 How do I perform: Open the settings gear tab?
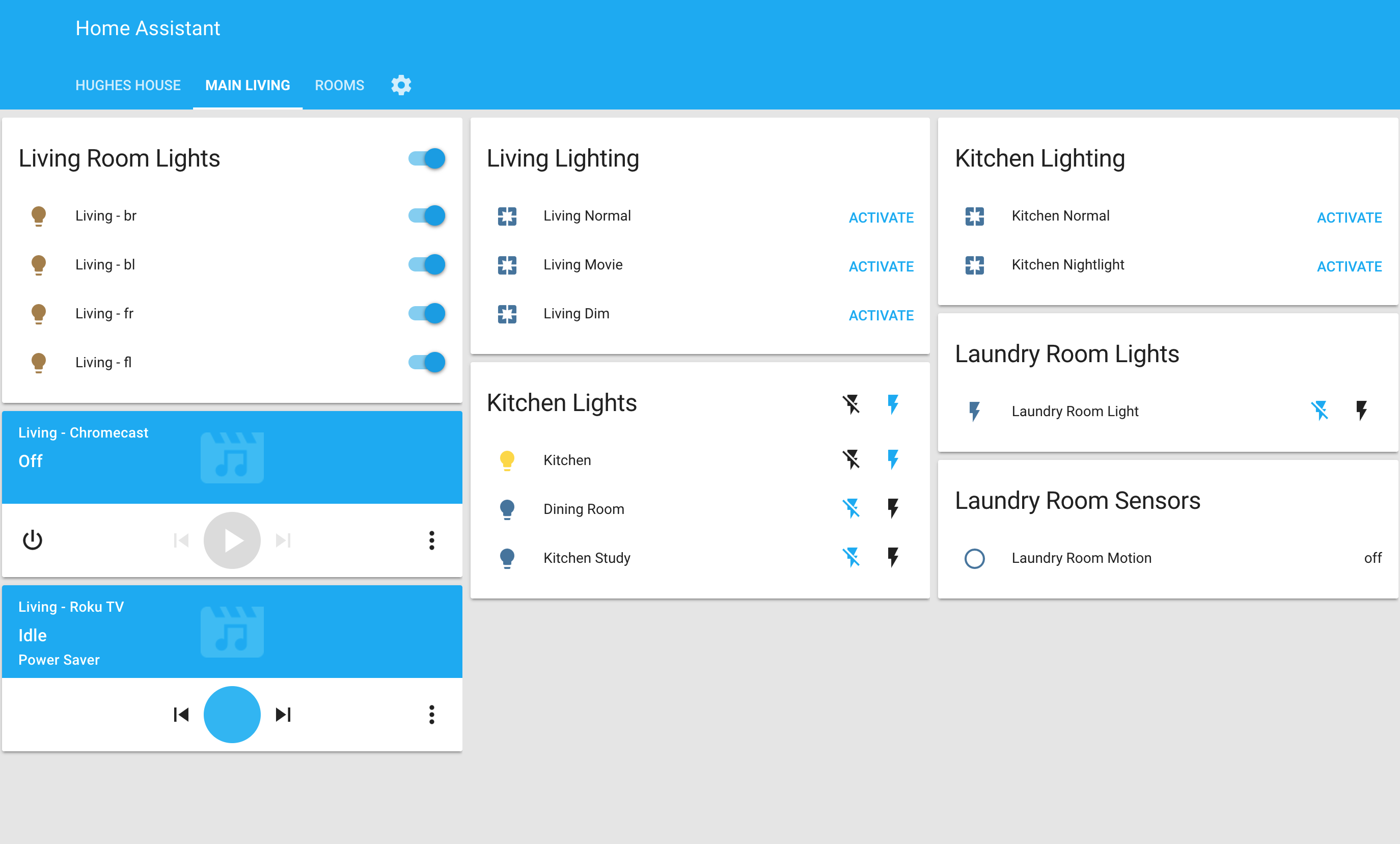pyautogui.click(x=401, y=85)
